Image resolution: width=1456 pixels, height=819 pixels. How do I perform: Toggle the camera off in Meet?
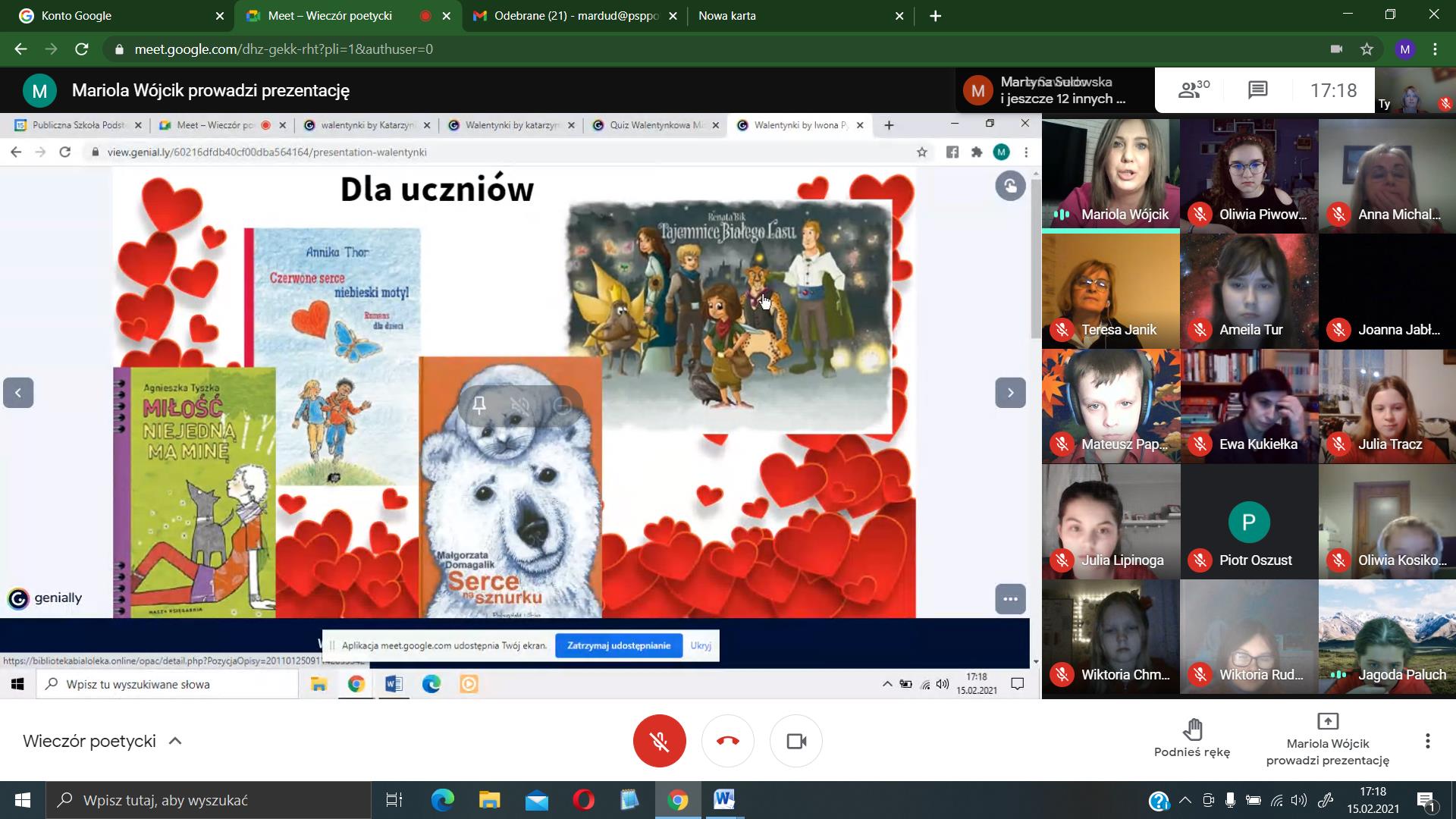click(x=795, y=741)
